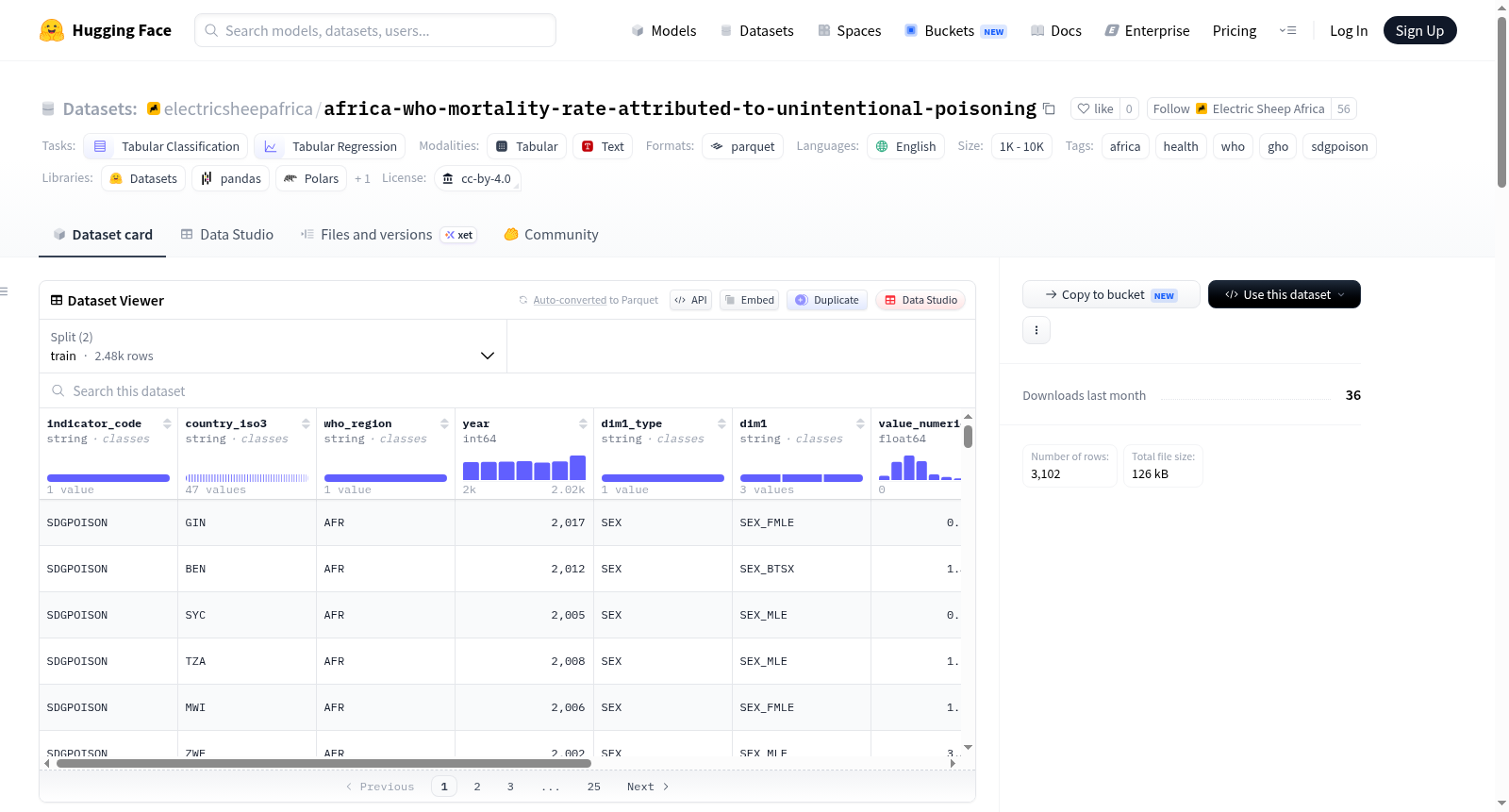Sort by the year column sort icon
Image resolution: width=1509 pixels, height=812 pixels.
click(x=583, y=423)
